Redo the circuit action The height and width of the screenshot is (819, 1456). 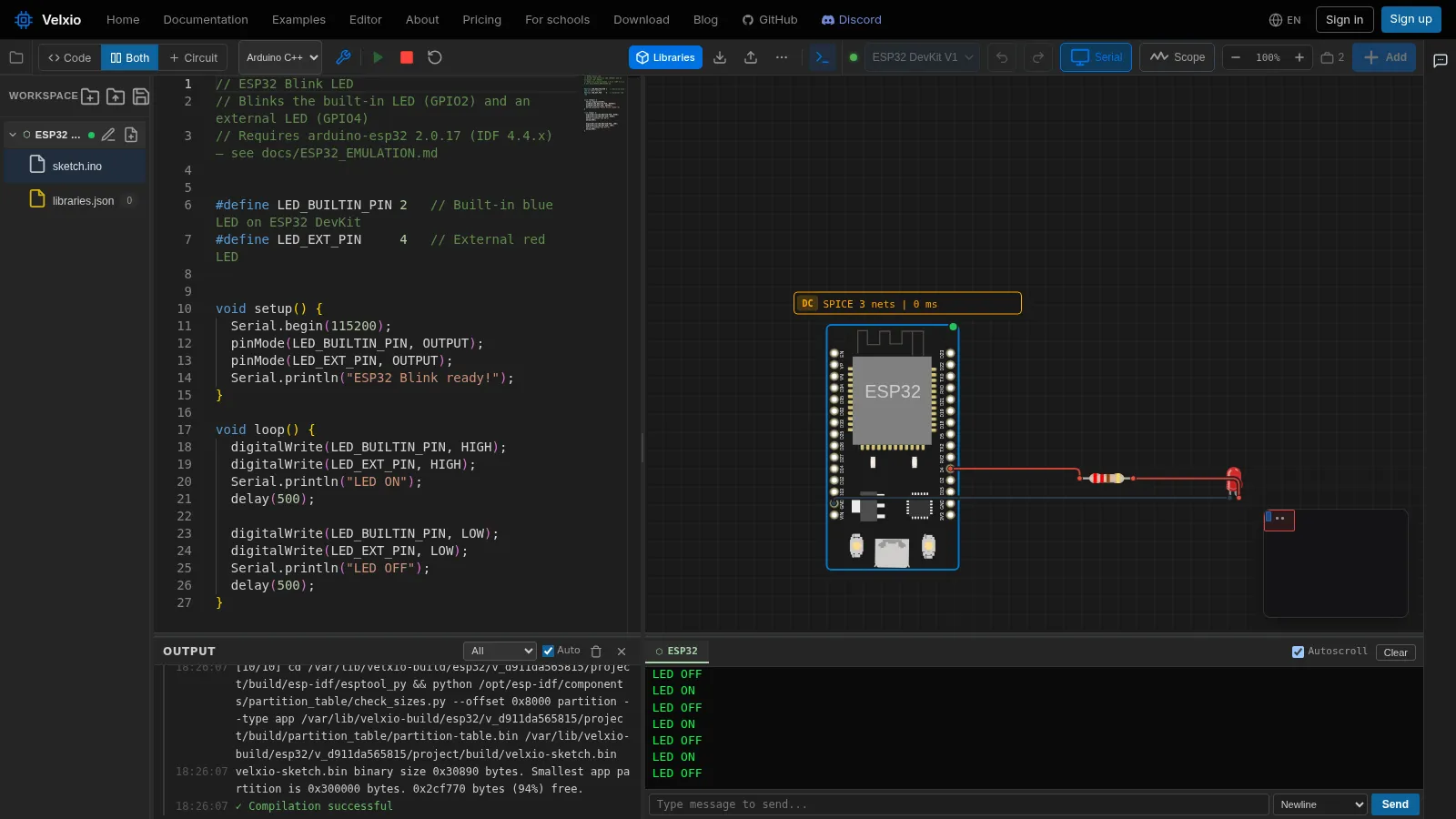1038,57
